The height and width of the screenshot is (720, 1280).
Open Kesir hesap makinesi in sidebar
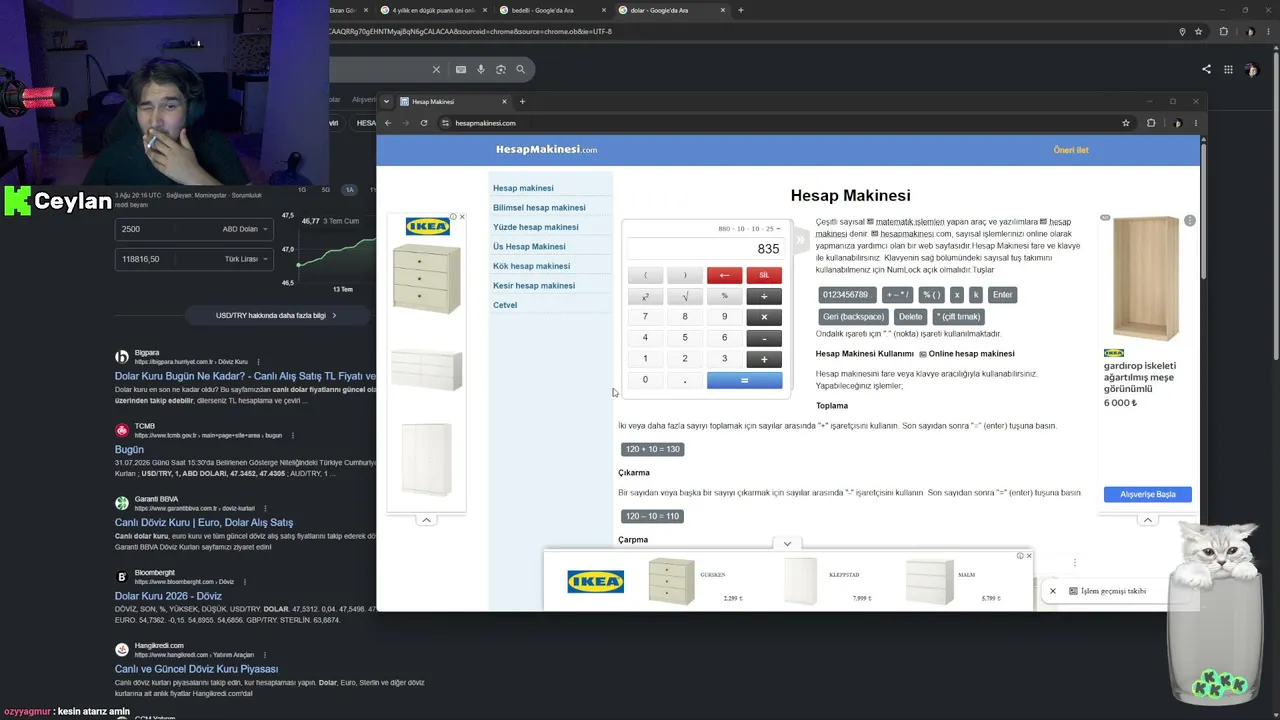pyautogui.click(x=534, y=286)
